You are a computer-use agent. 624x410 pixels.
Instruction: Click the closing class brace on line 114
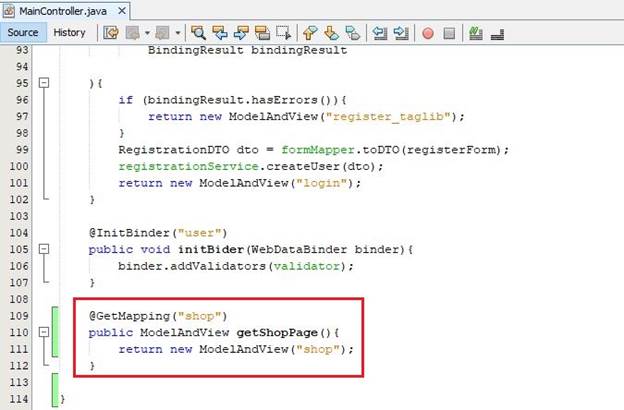(x=62, y=398)
